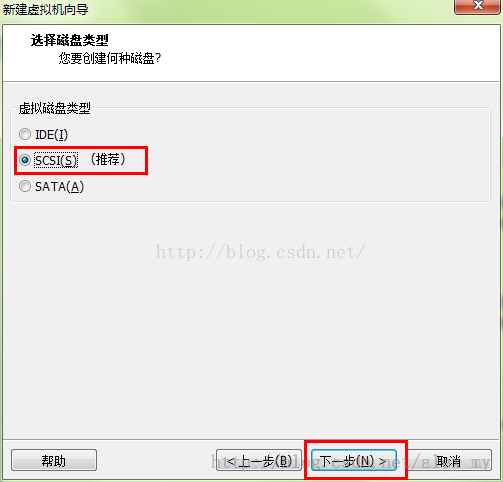This screenshot has height=482, width=503.
Task: Cancel the wizard with 取消 button
Action: (x=449, y=460)
